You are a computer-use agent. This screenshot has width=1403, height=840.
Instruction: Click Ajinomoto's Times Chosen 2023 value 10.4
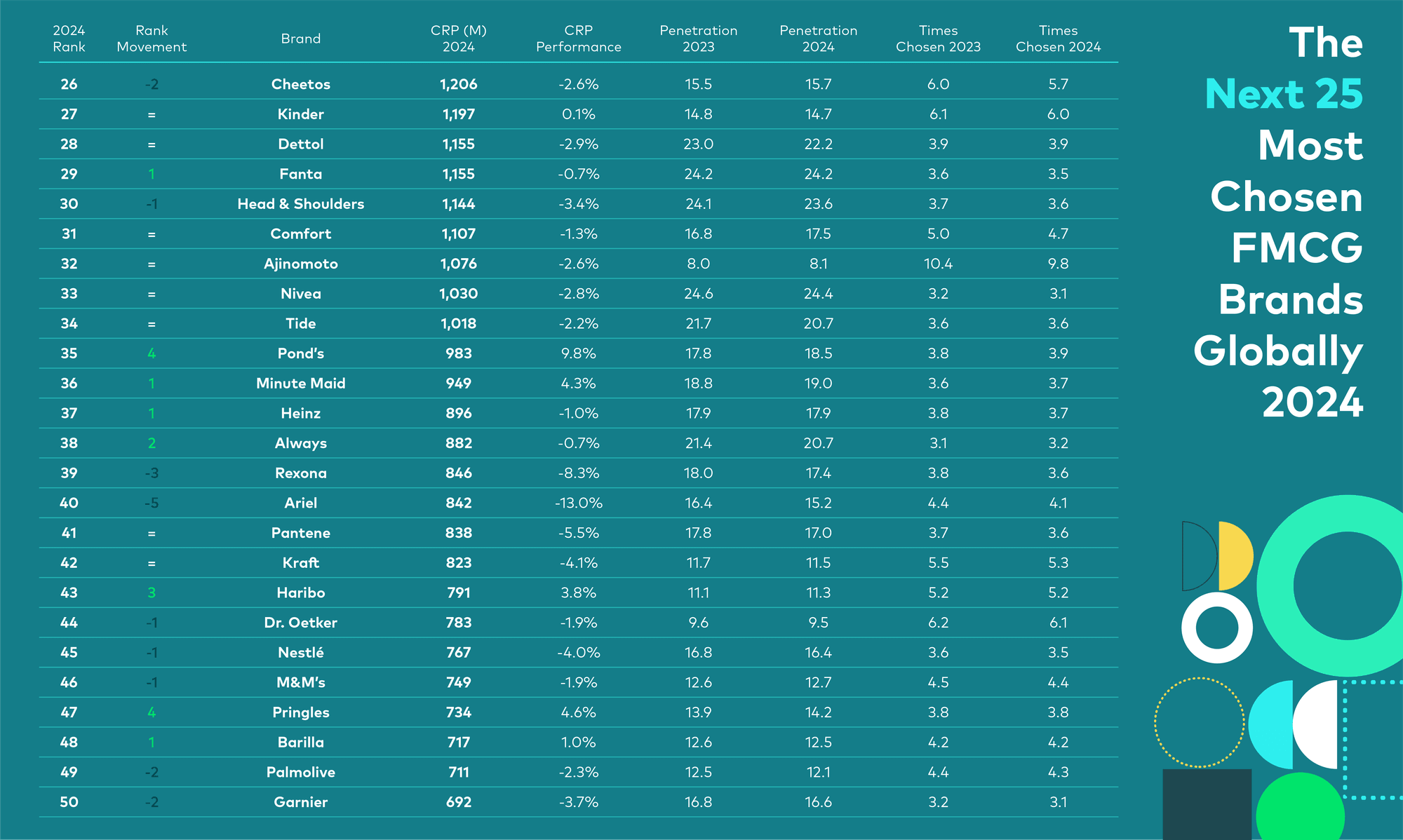tap(939, 264)
